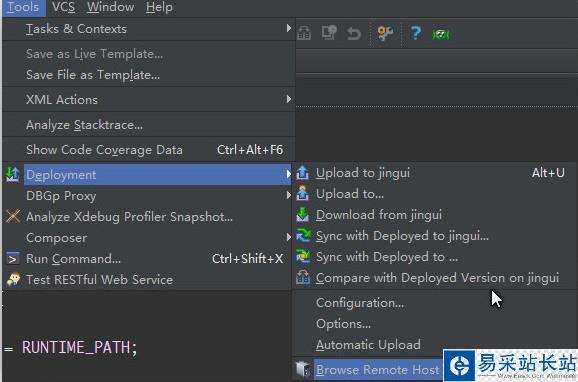578x382 pixels.
Task: Open the Help menu
Action: (159, 7)
